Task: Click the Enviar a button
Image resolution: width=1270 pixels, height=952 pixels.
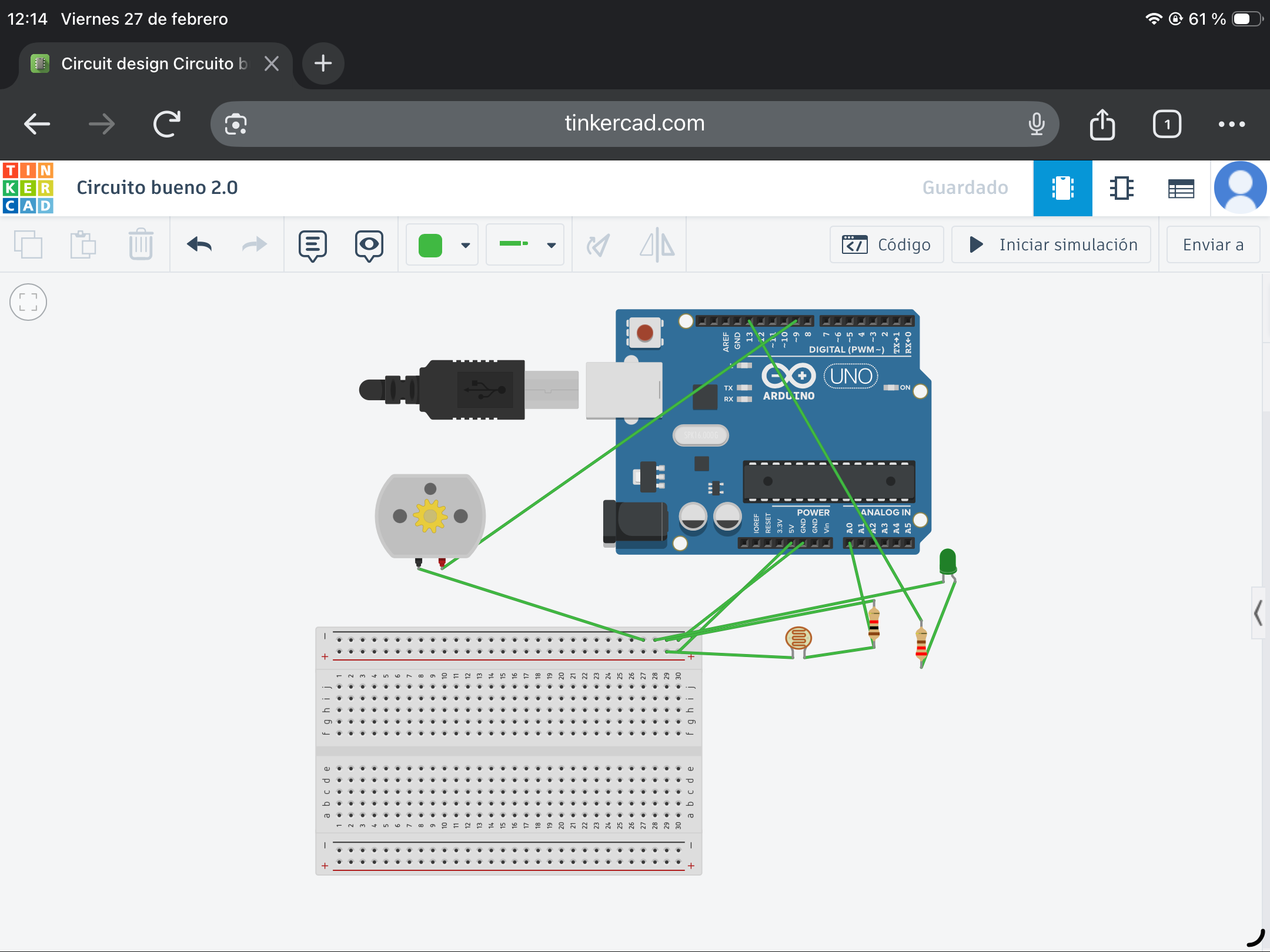Action: coord(1212,244)
